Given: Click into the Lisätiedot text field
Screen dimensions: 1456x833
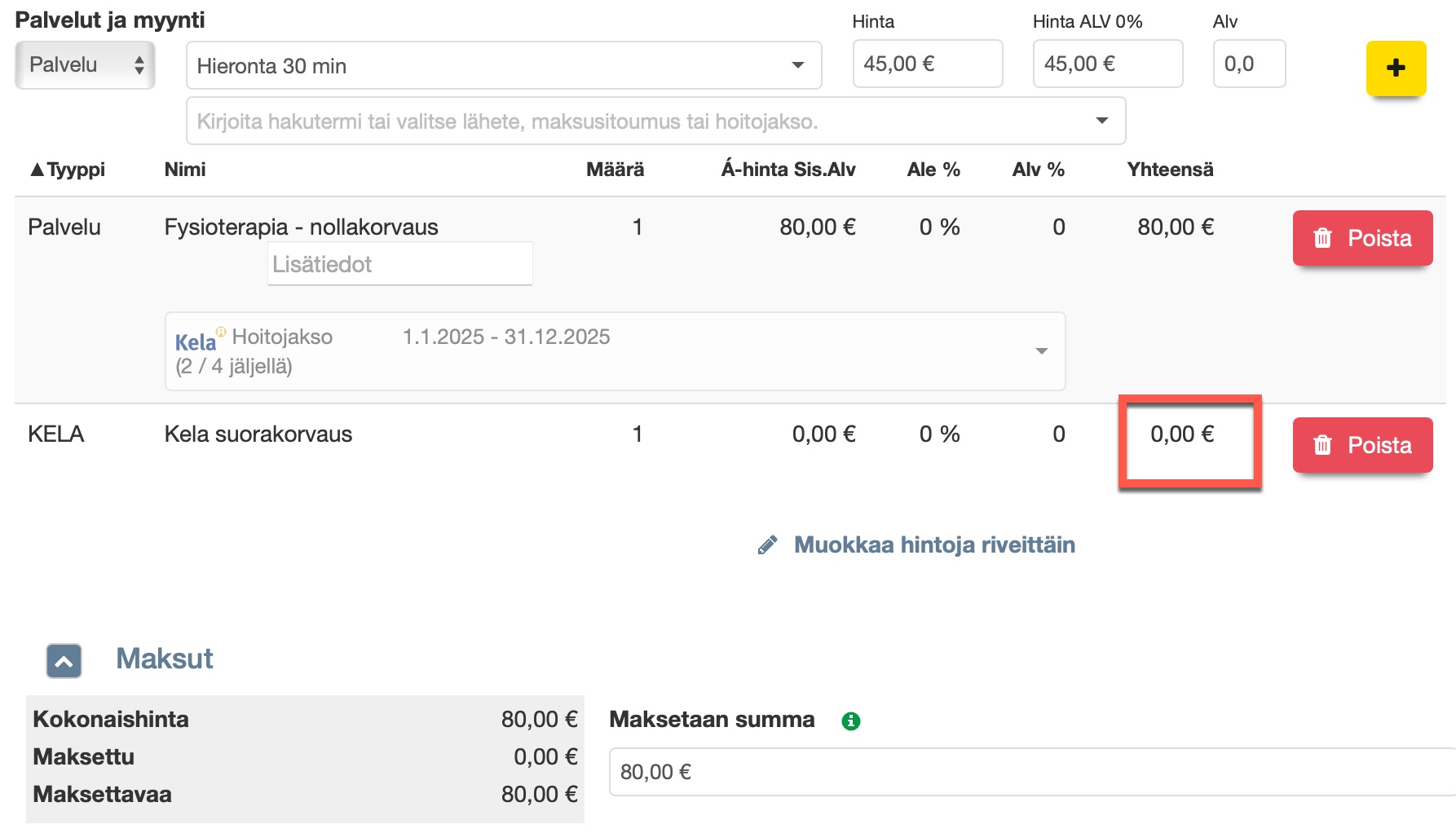Looking at the screenshot, I should click(399, 264).
